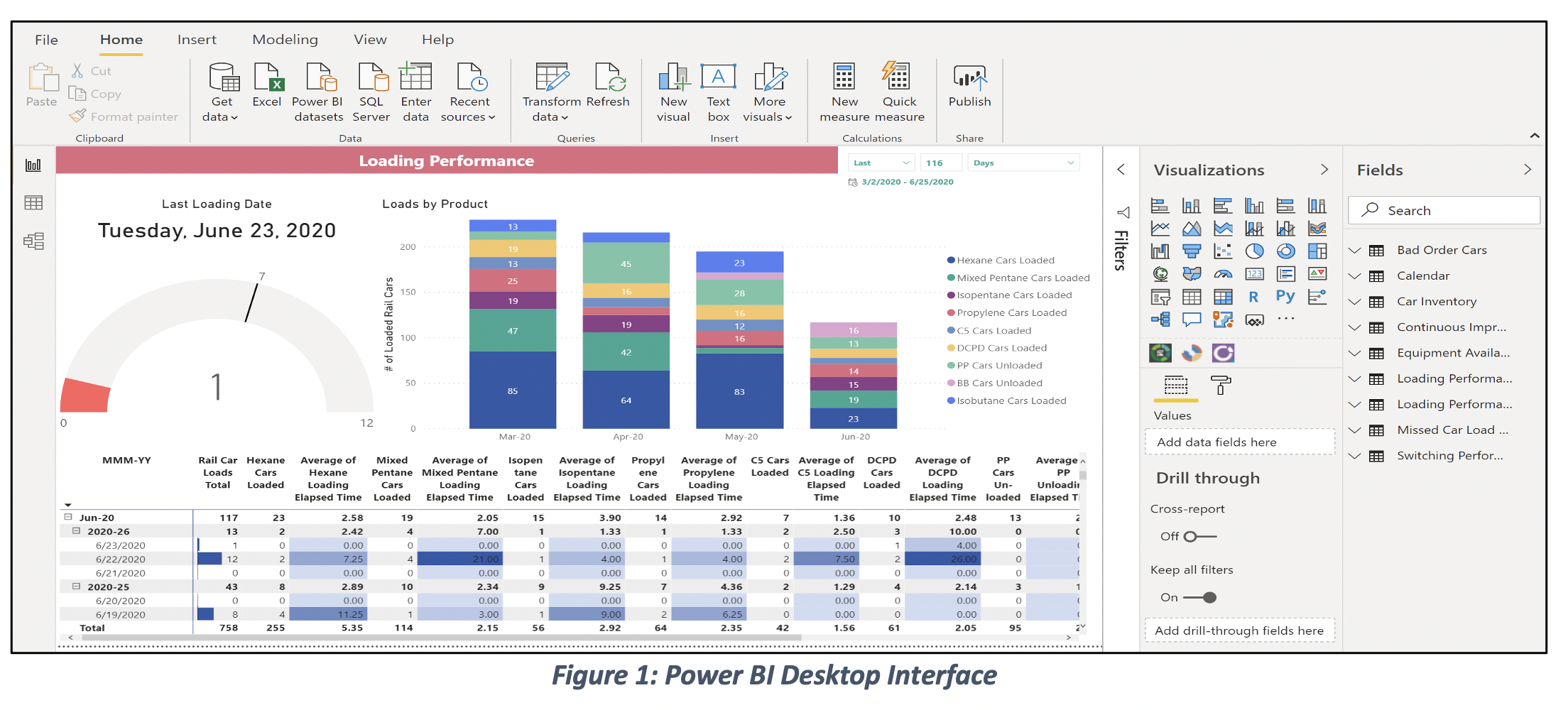The image size is (1568, 710).
Task: Add a pie chart visual
Action: 1254,251
